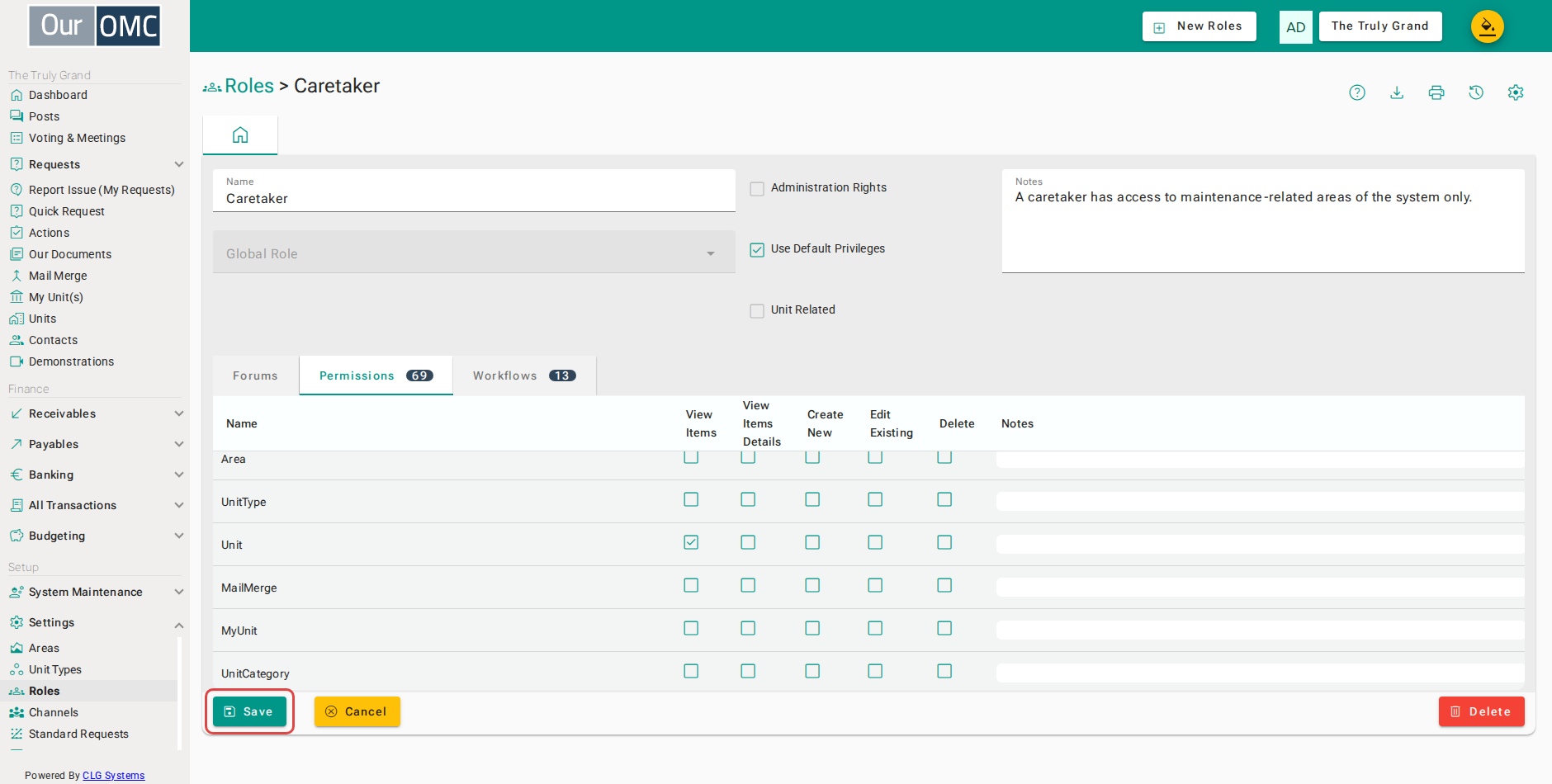Open the help question mark icon
This screenshot has width=1552, height=784.
point(1357,92)
